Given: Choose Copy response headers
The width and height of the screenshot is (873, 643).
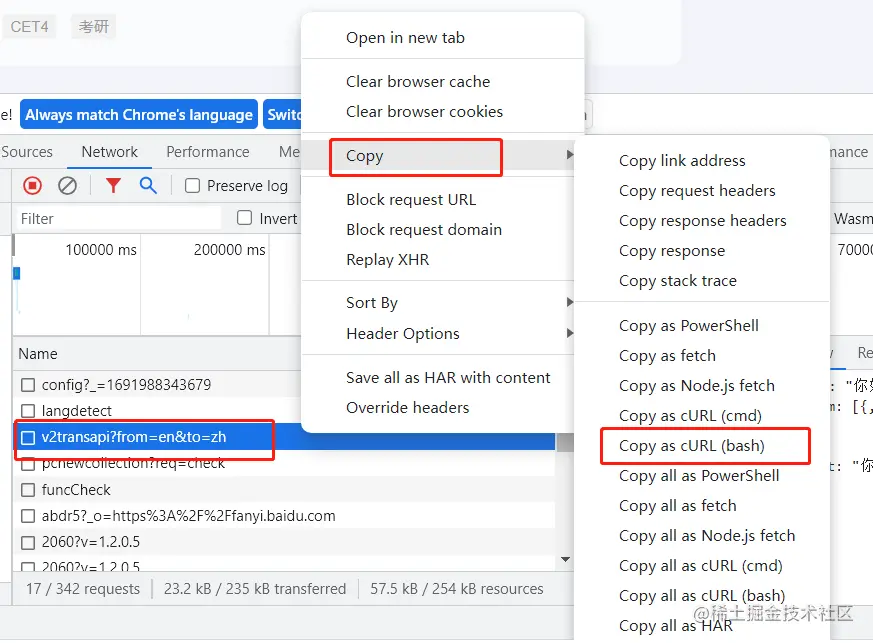Looking at the screenshot, I should (x=703, y=221).
